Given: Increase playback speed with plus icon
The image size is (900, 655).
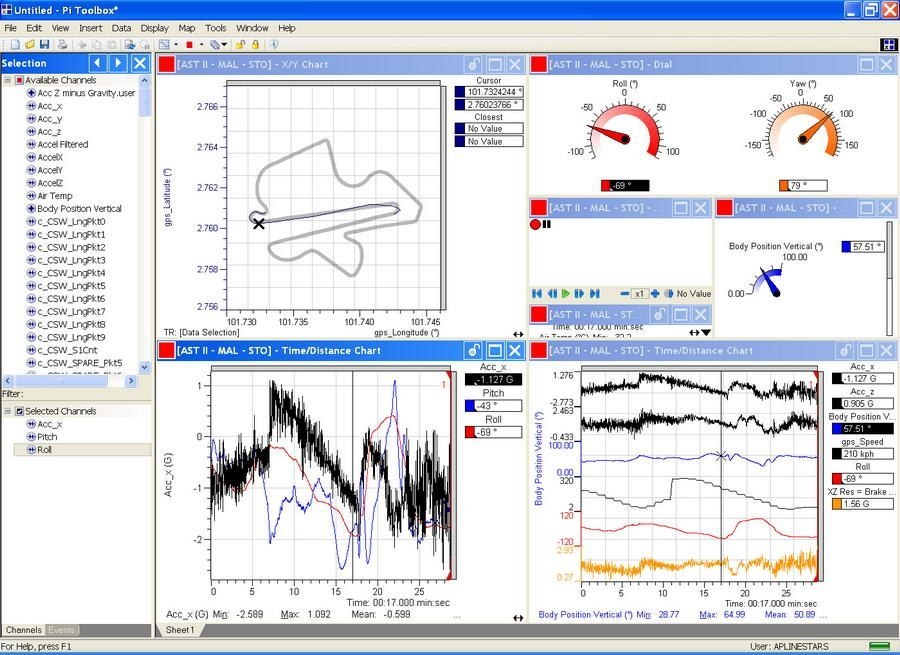Looking at the screenshot, I should click(x=655, y=293).
